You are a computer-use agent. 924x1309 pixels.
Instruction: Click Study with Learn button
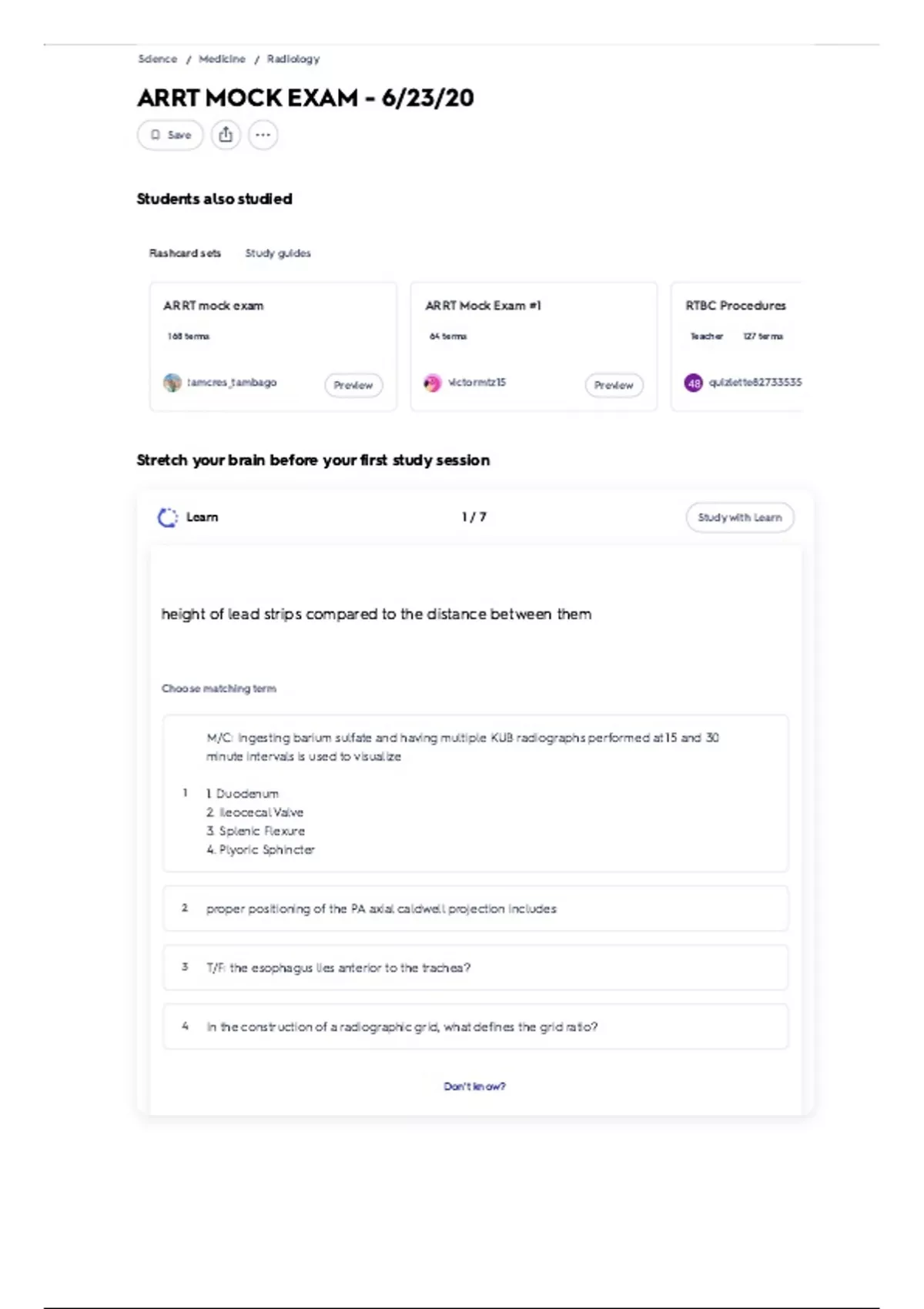(739, 517)
